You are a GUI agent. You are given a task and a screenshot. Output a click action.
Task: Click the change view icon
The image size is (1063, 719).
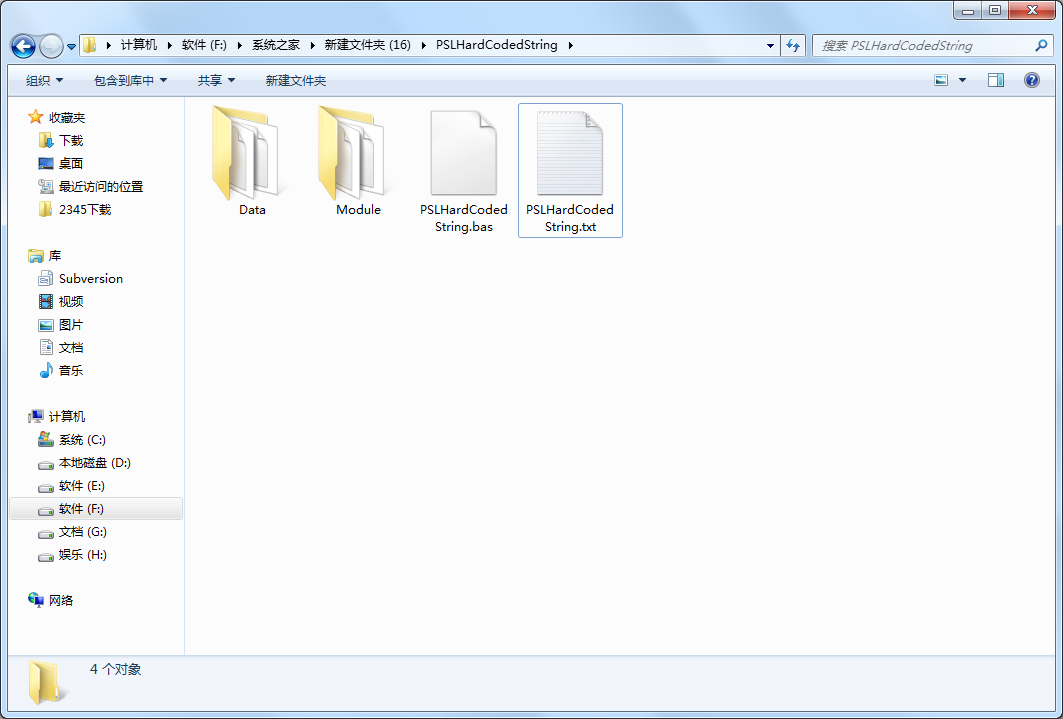(941, 80)
